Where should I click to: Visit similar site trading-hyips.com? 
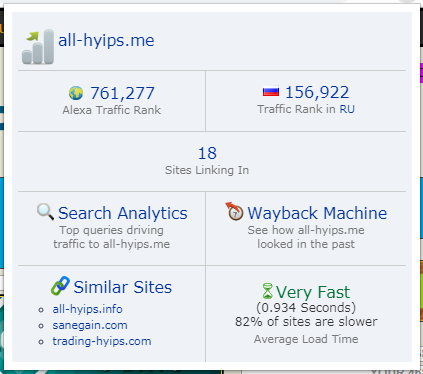[102, 341]
